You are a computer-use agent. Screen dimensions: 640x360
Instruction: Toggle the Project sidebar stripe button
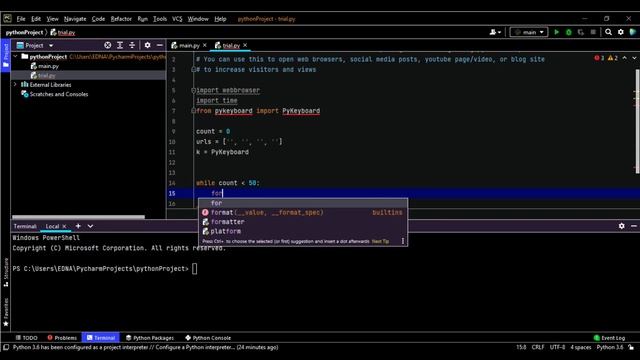6,56
